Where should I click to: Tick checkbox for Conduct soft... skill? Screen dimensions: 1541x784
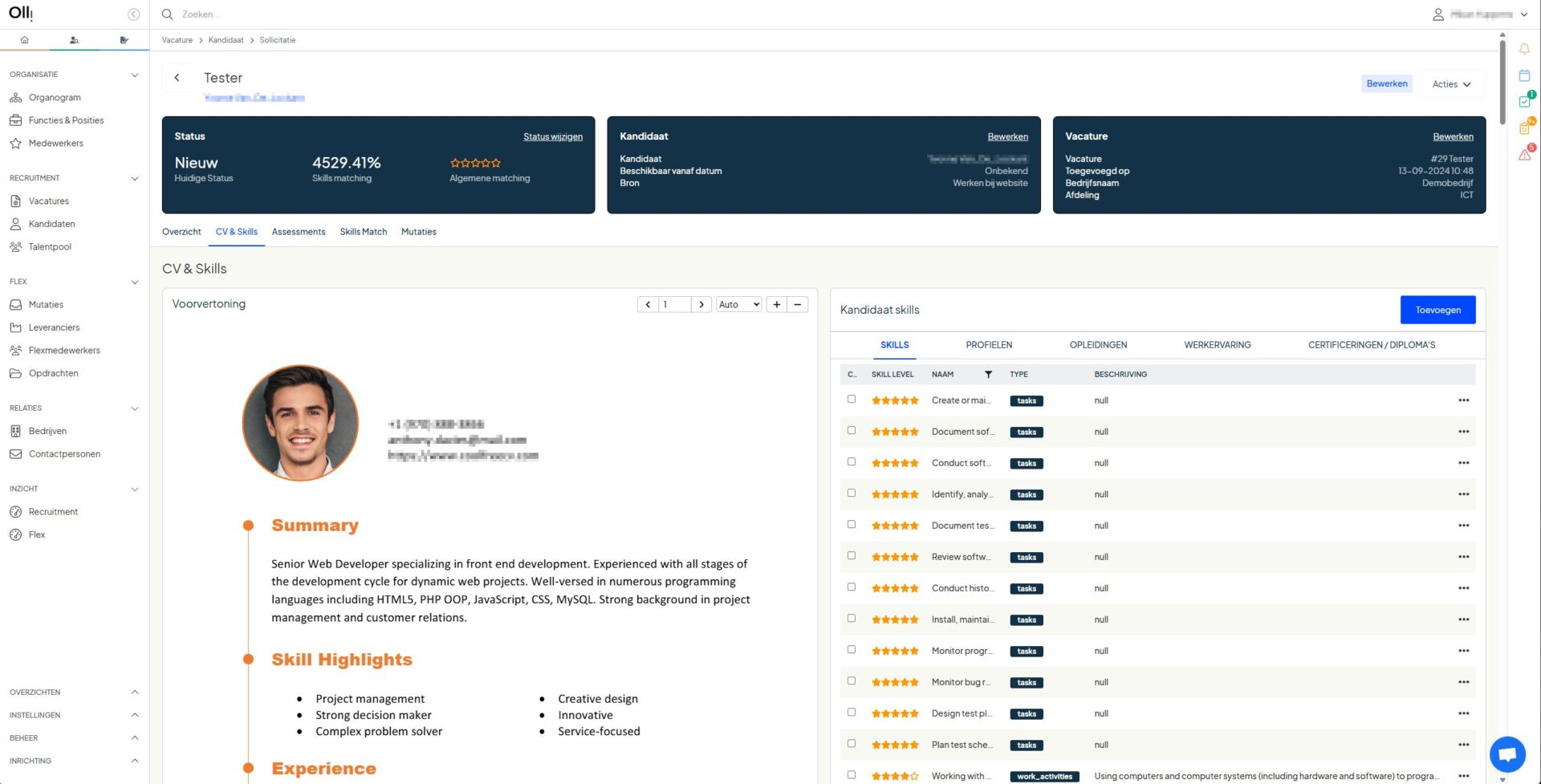click(852, 462)
